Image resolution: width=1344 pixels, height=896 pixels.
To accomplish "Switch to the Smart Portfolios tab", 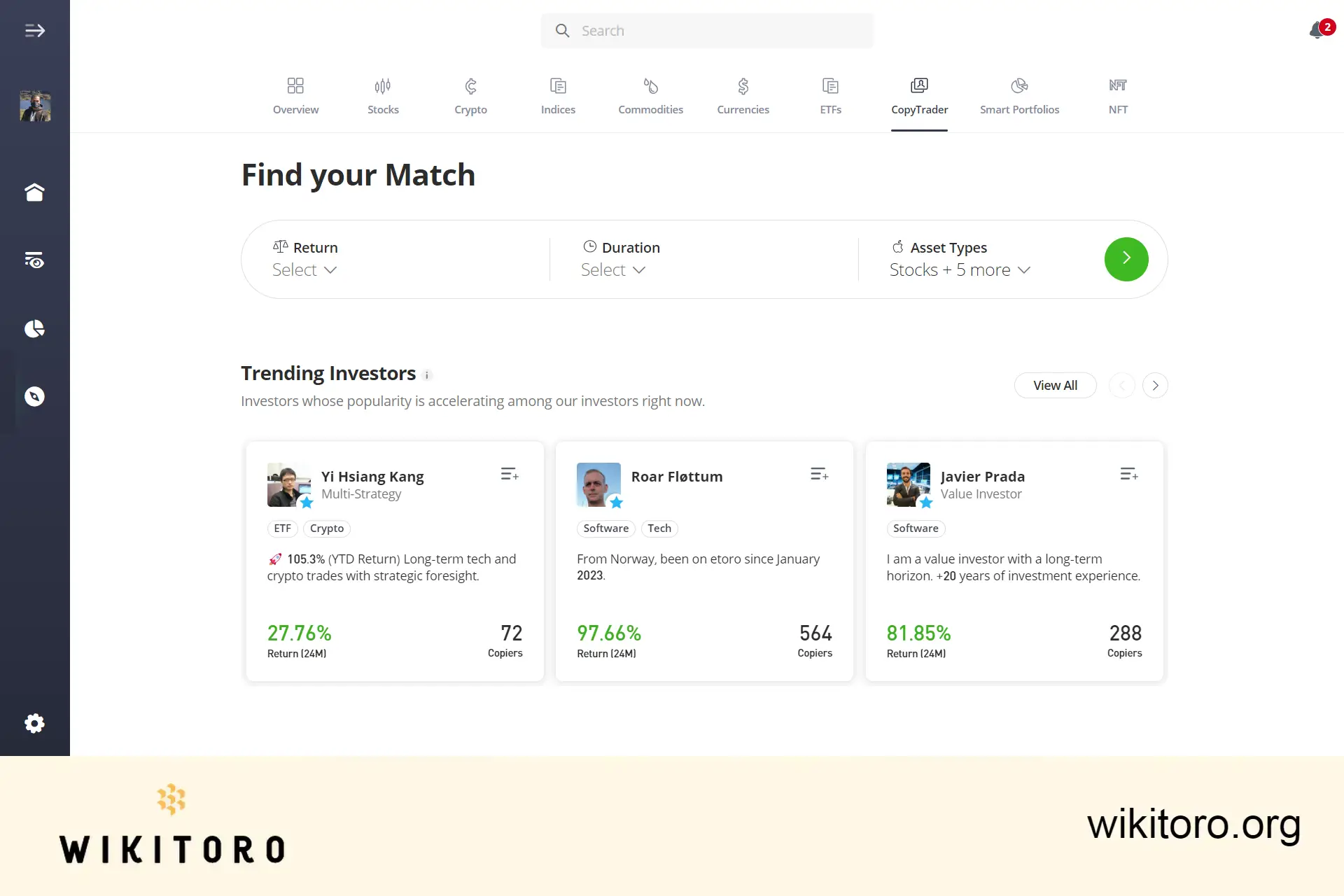I will click(1020, 96).
